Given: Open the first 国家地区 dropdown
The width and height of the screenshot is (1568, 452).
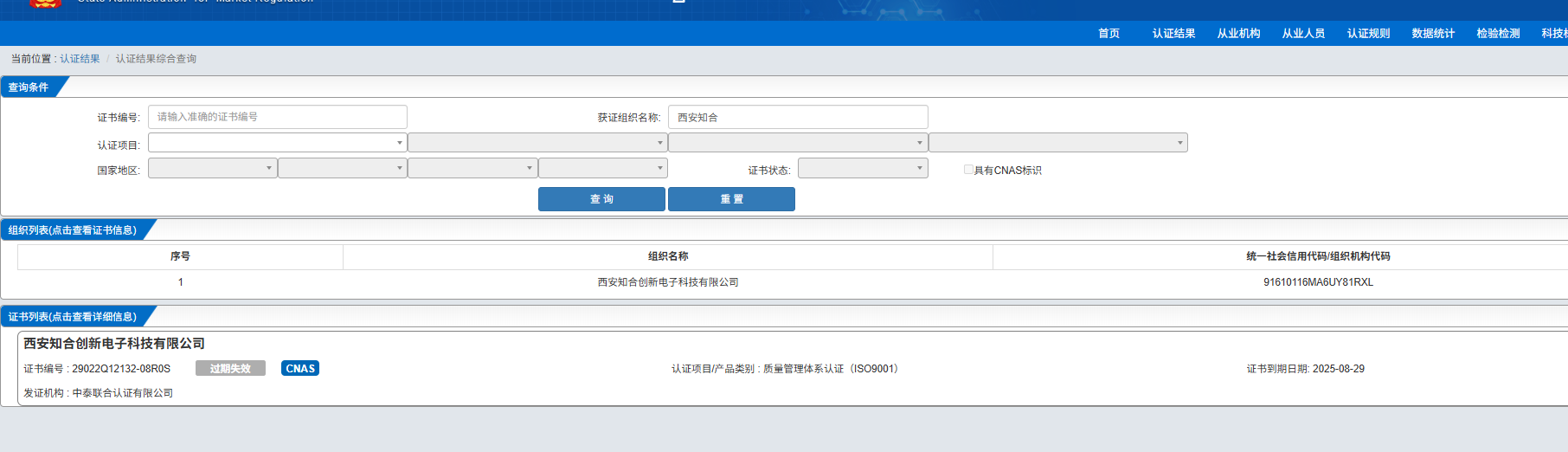Looking at the screenshot, I should pyautogui.click(x=213, y=168).
